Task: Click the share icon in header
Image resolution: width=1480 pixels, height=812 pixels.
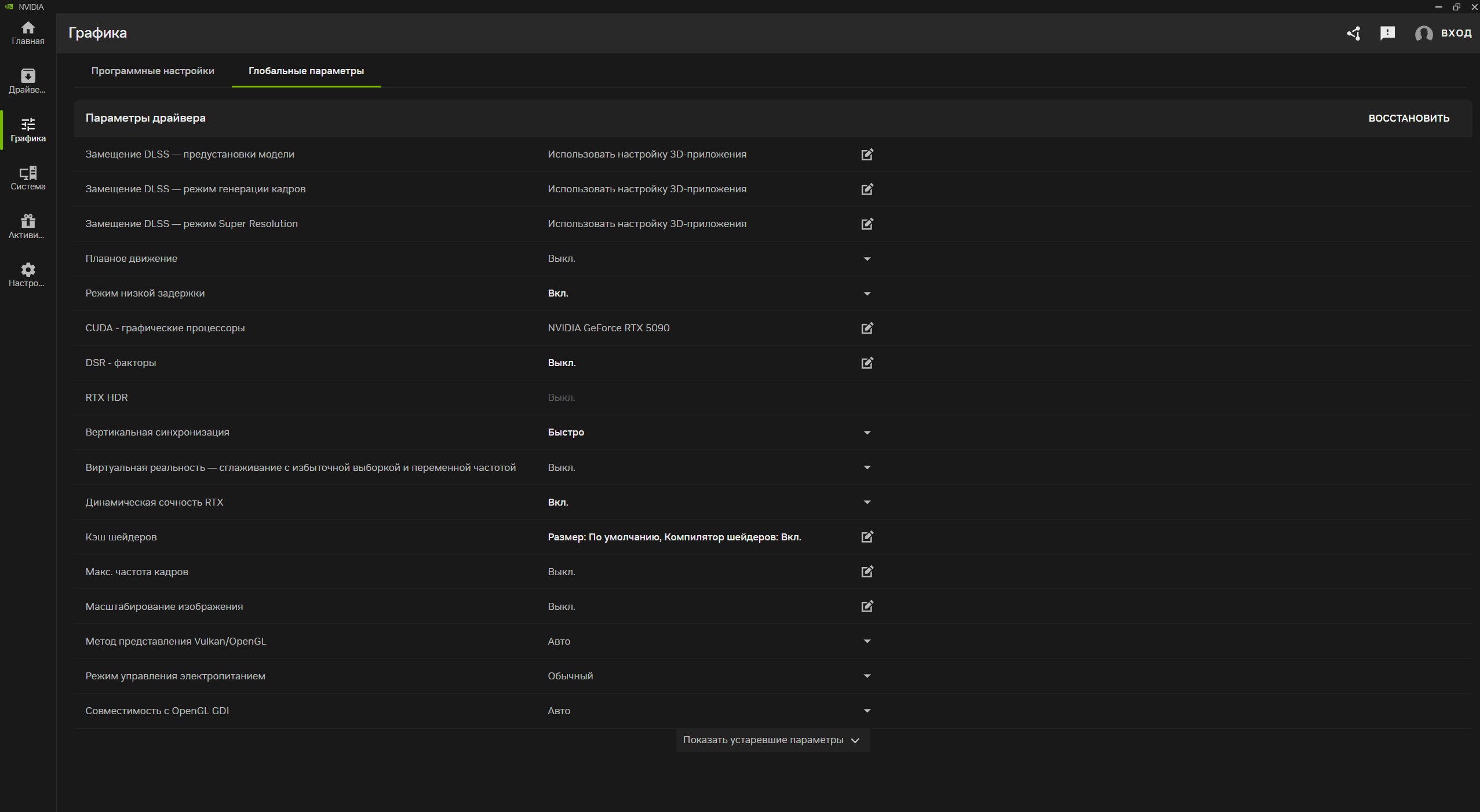Action: (1354, 34)
